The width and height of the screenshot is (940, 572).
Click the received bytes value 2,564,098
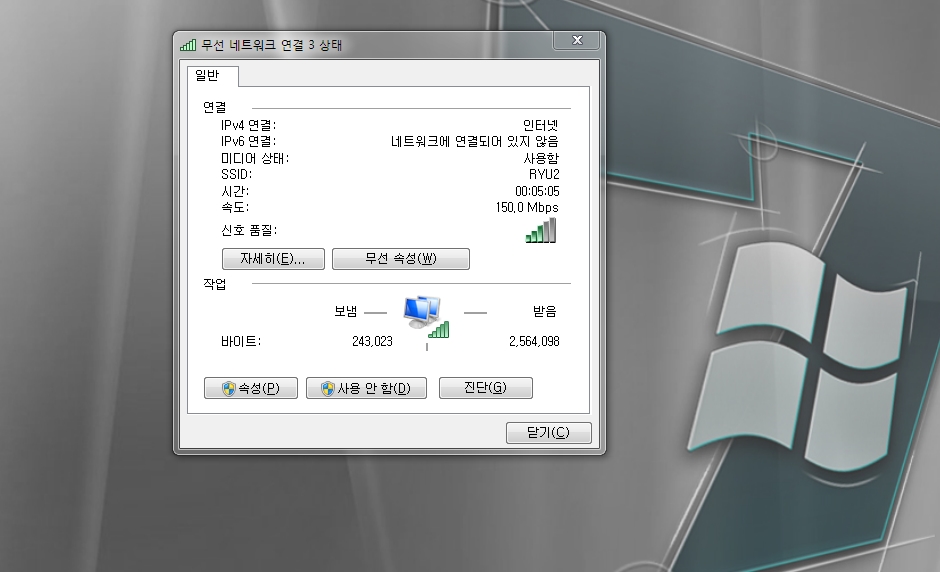pos(534,341)
